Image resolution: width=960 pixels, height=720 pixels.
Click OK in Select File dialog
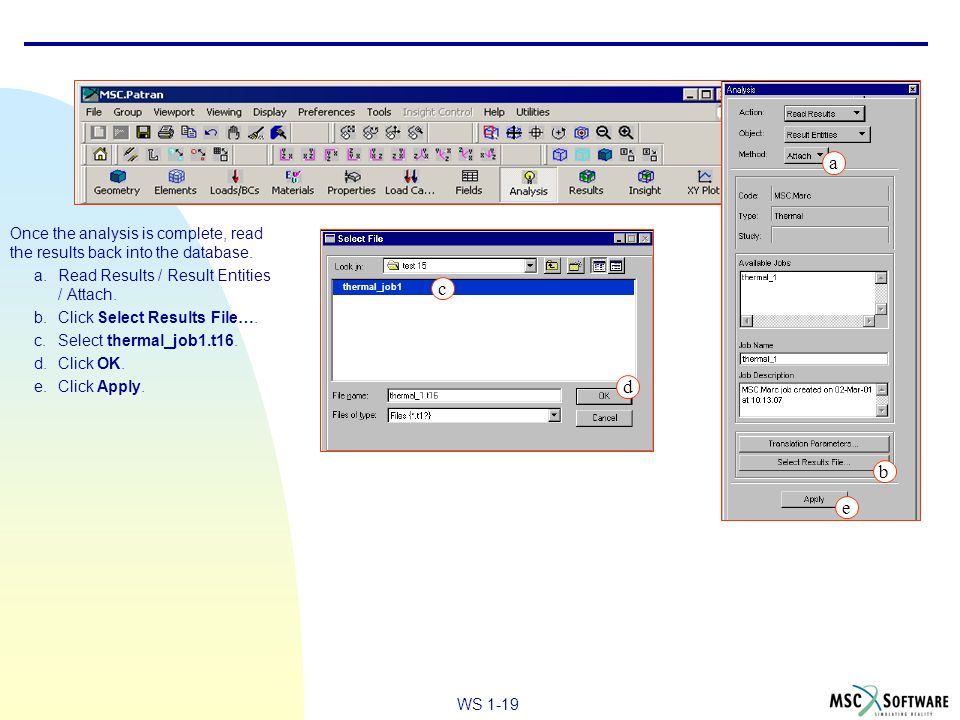coord(604,396)
